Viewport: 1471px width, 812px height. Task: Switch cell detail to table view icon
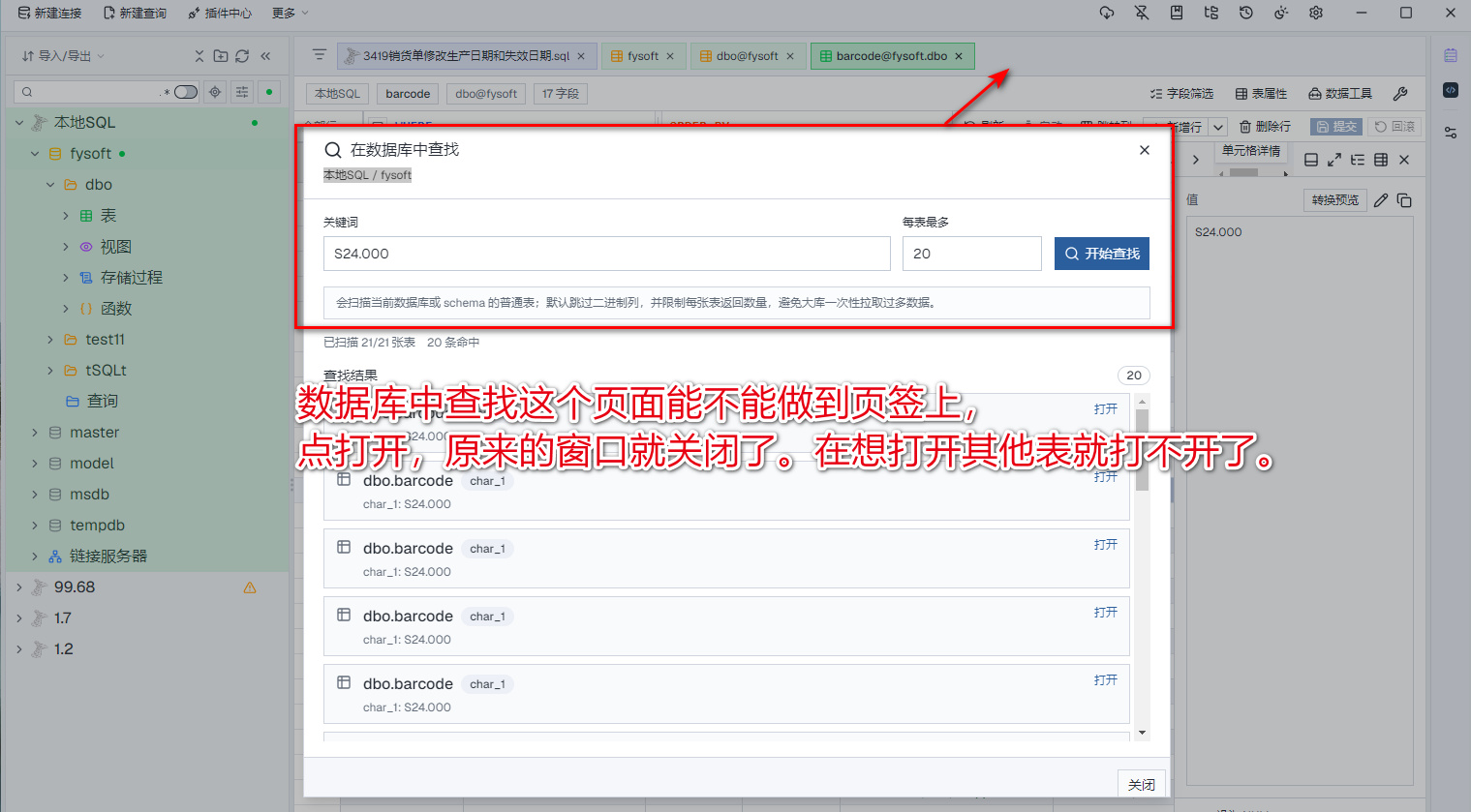point(1381,160)
